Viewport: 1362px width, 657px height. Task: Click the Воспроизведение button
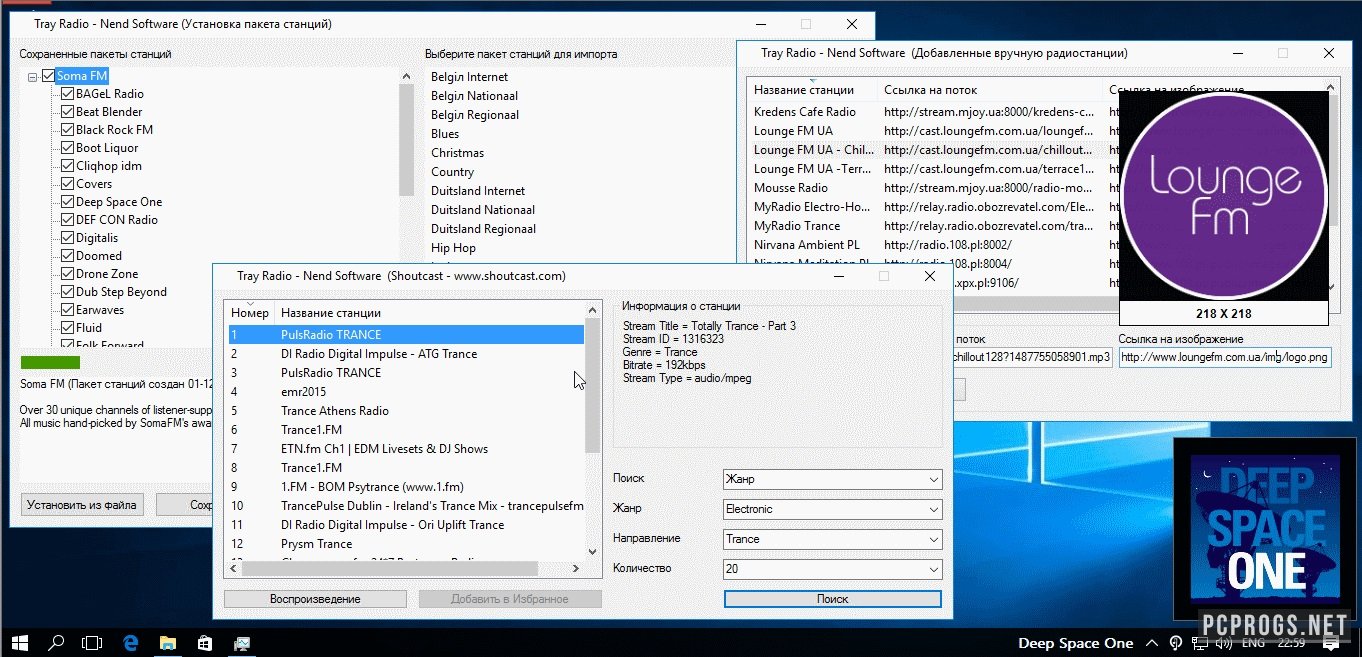(315, 599)
